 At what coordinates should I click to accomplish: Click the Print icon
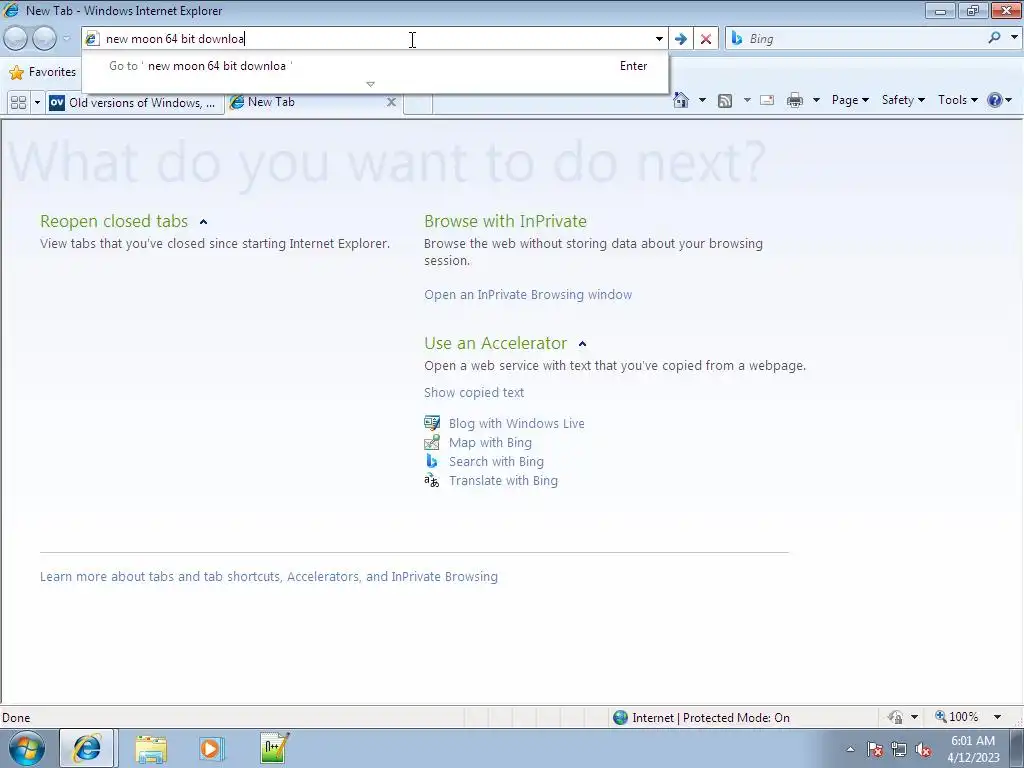[x=795, y=100]
